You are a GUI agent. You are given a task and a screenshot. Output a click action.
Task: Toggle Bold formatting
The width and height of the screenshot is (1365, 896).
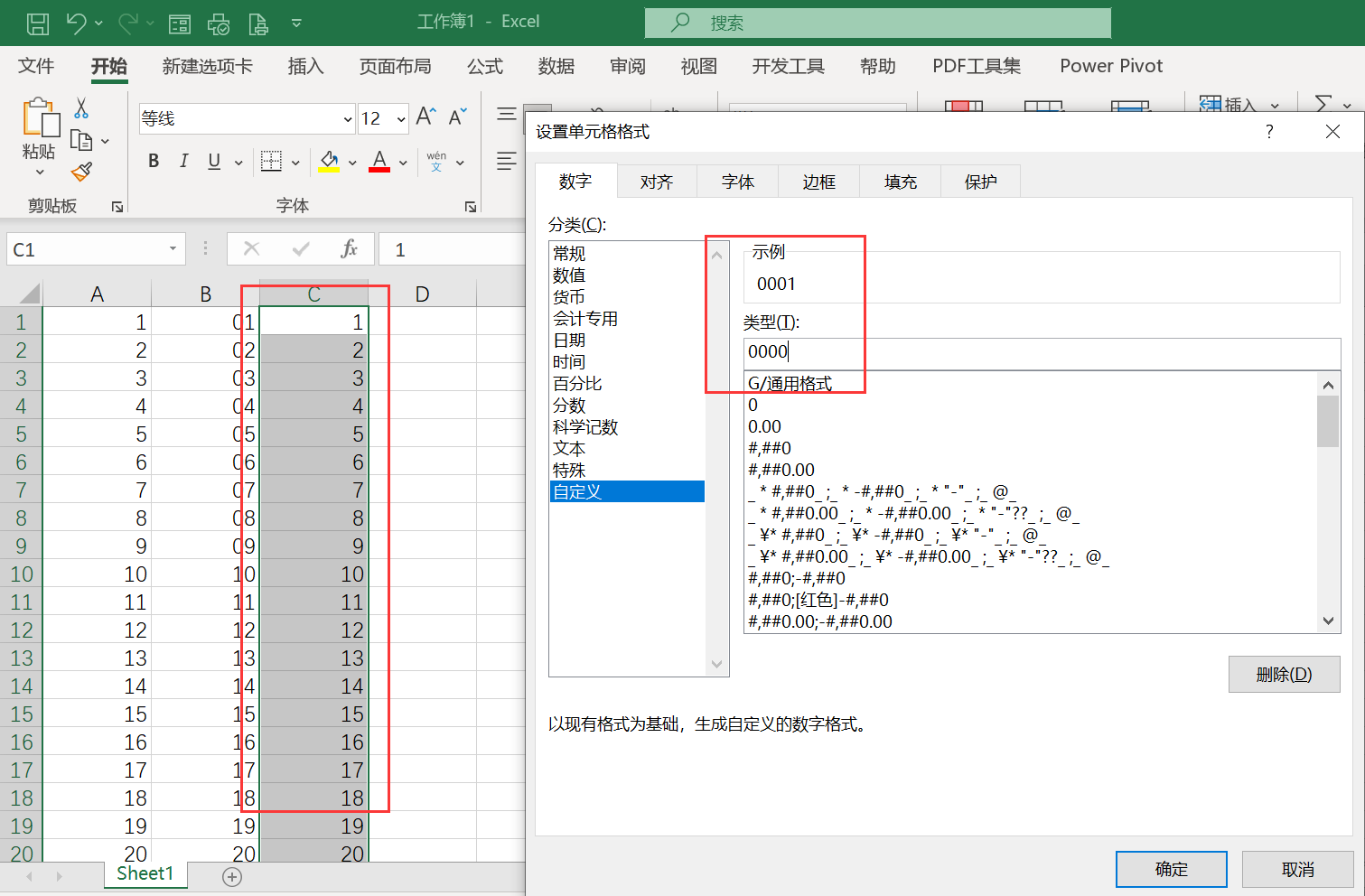[x=154, y=161]
